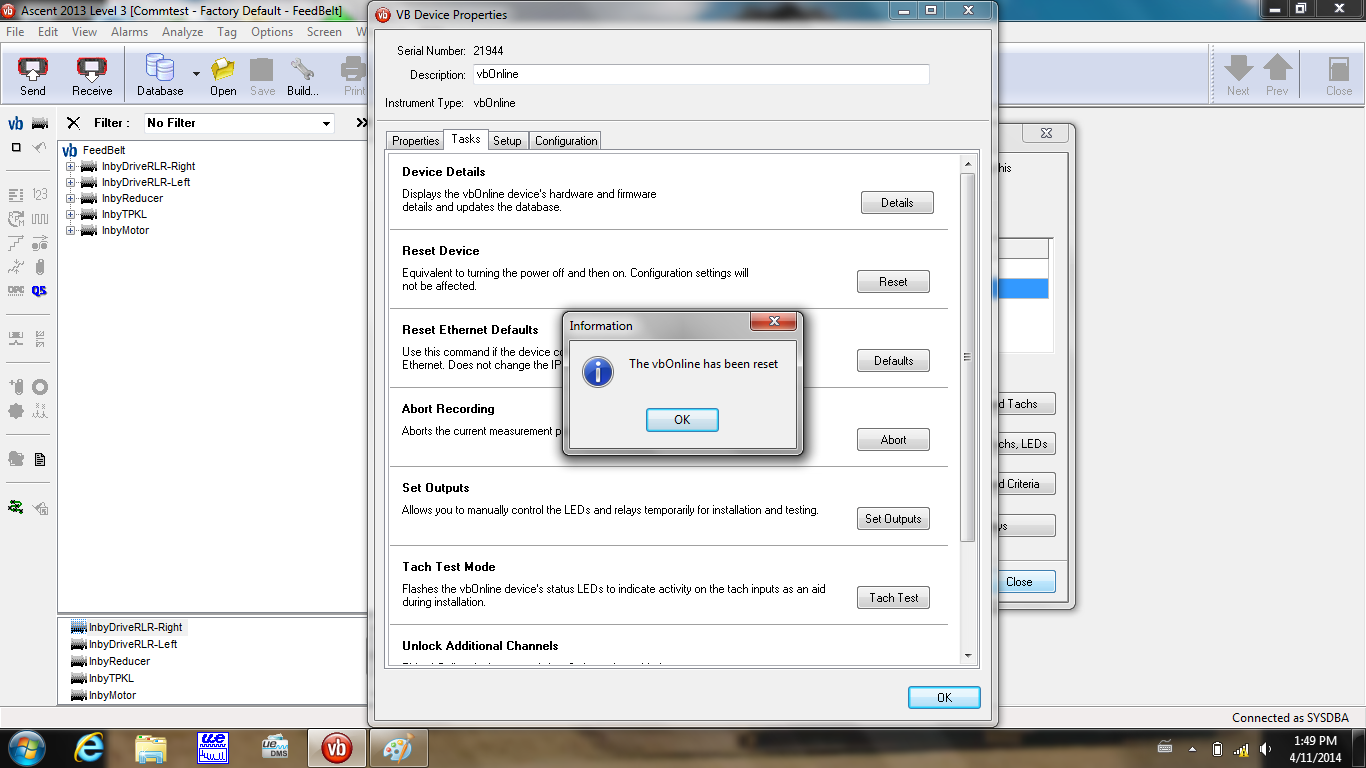Open the Alarms menu

[x=129, y=31]
